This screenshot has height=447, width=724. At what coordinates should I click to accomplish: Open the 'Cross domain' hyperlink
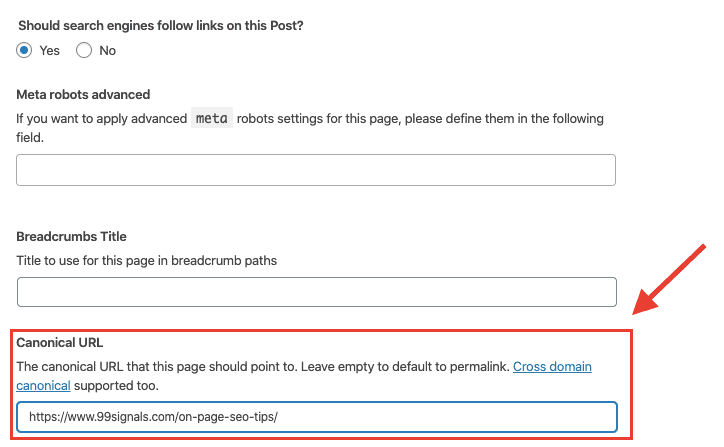coord(552,367)
